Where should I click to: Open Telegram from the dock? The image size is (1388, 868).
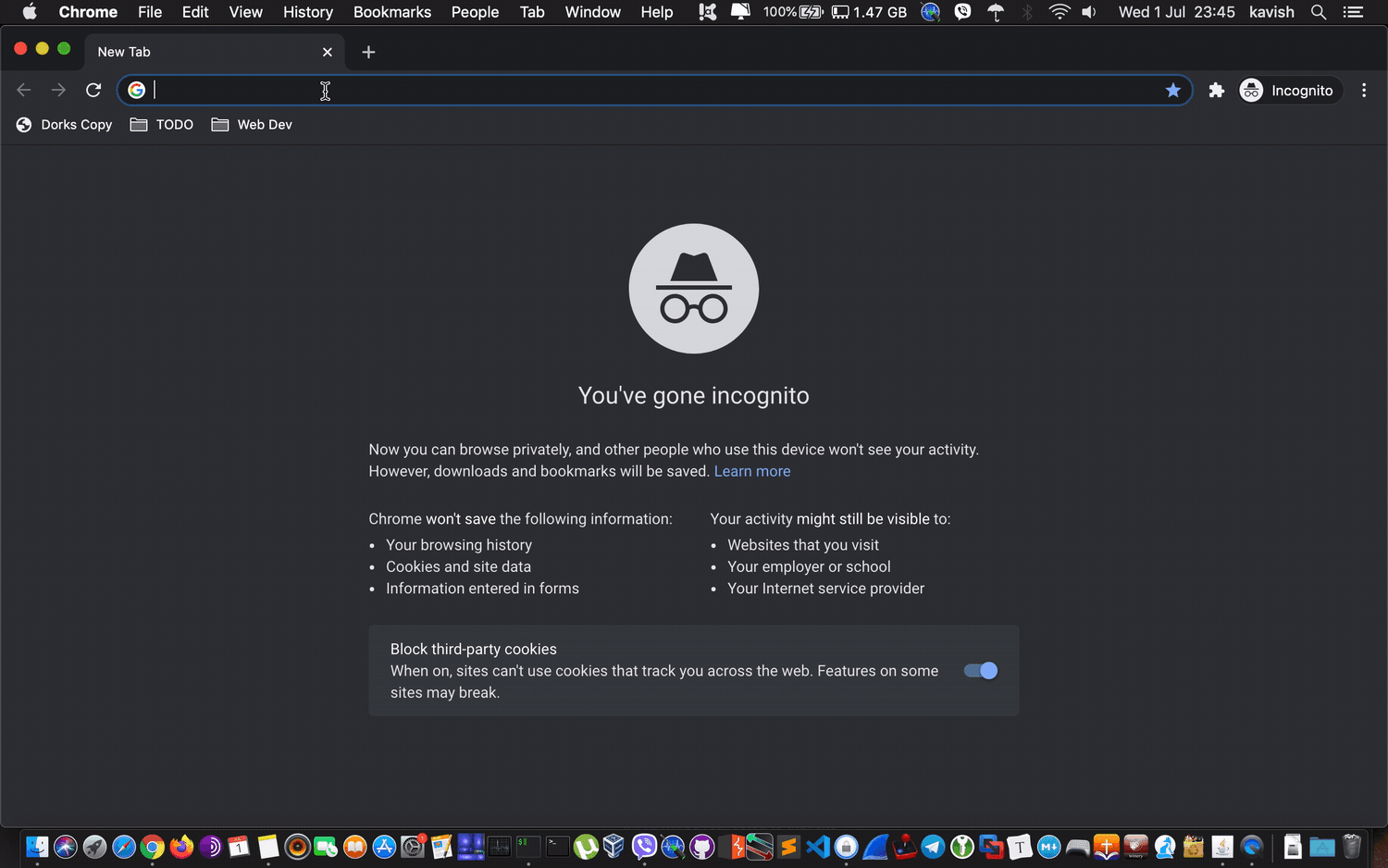(x=933, y=847)
